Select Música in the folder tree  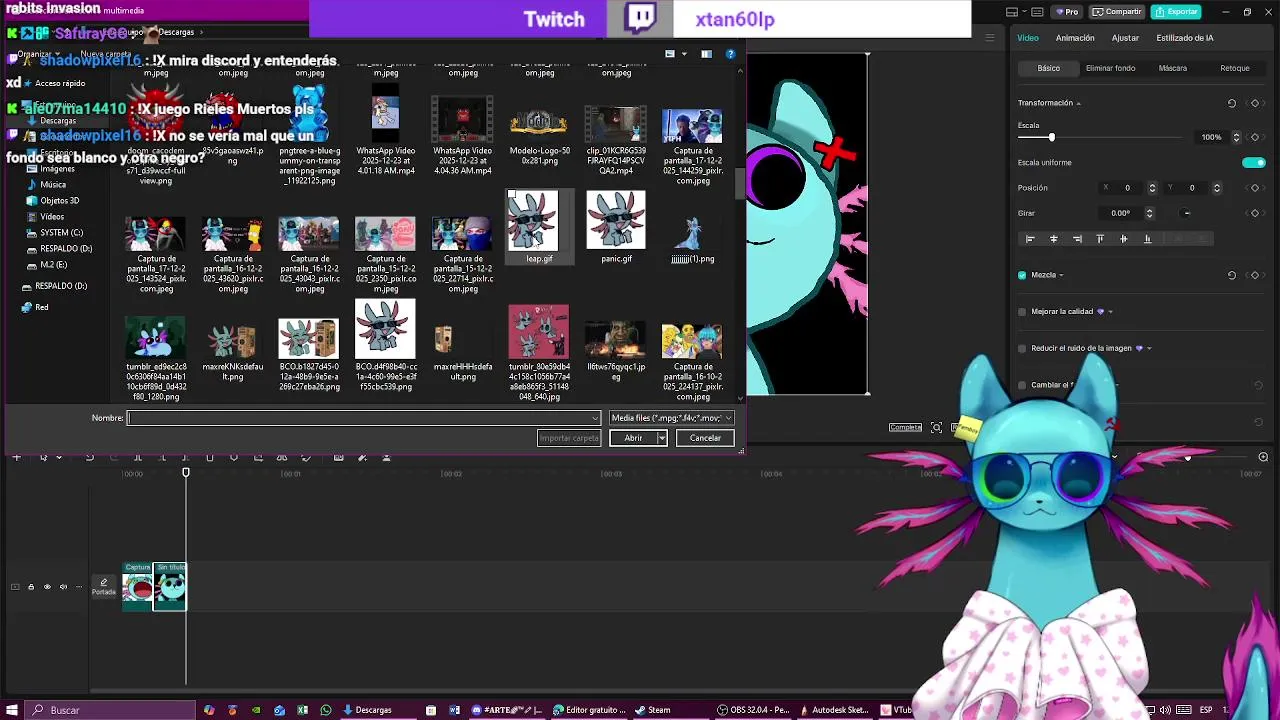click(53, 185)
